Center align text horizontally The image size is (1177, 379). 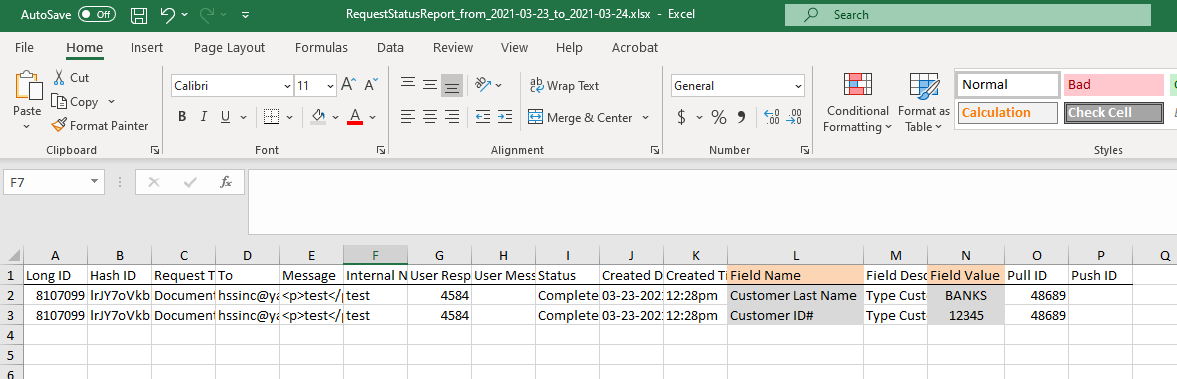[429, 117]
